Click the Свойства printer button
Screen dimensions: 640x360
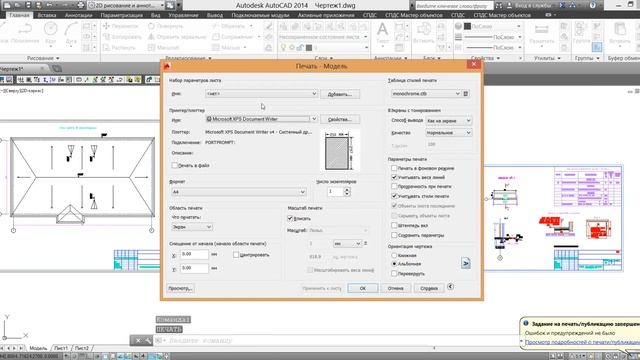pyautogui.click(x=340, y=119)
